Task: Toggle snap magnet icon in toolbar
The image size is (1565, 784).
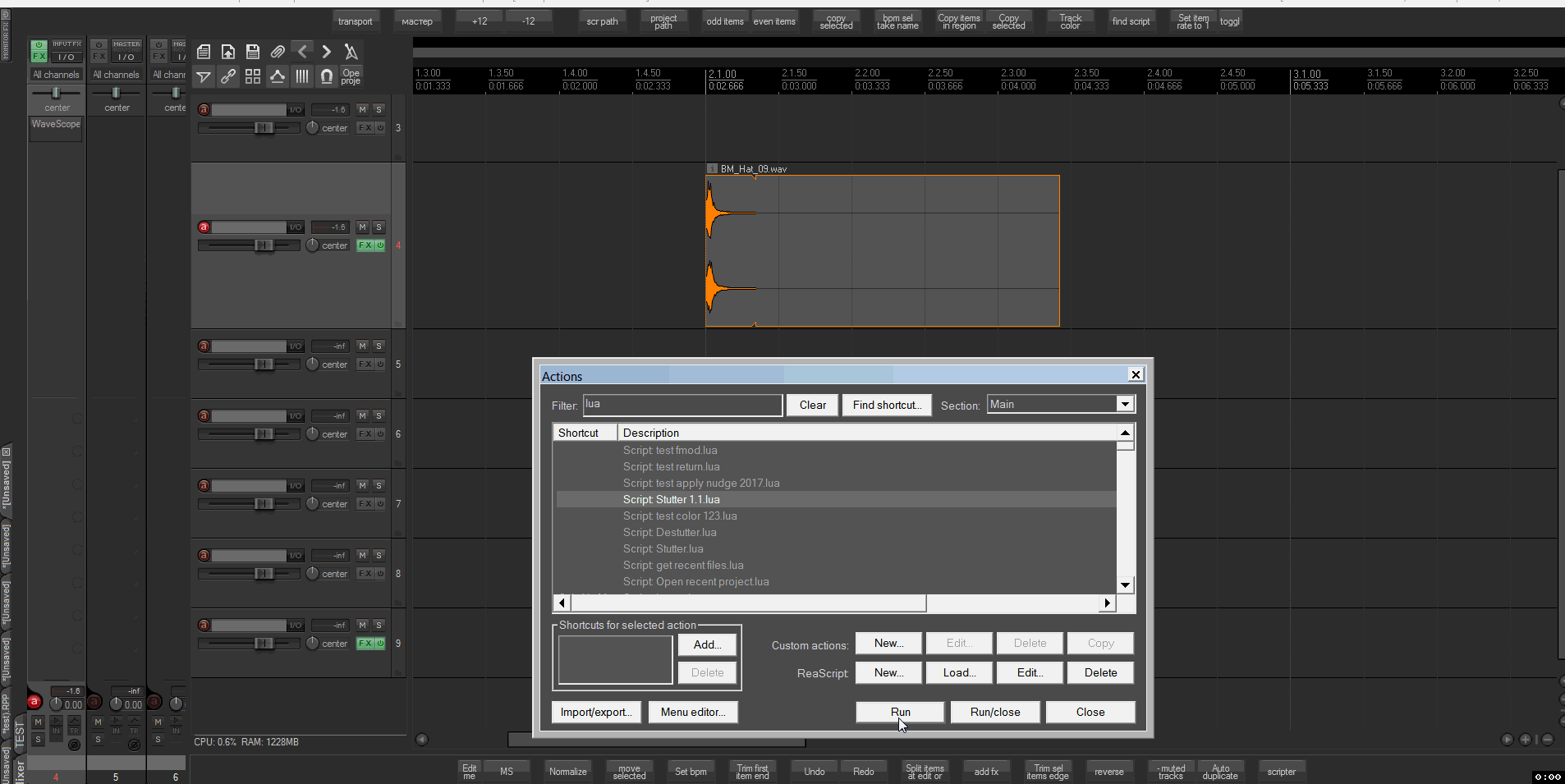Action: pyautogui.click(x=326, y=76)
